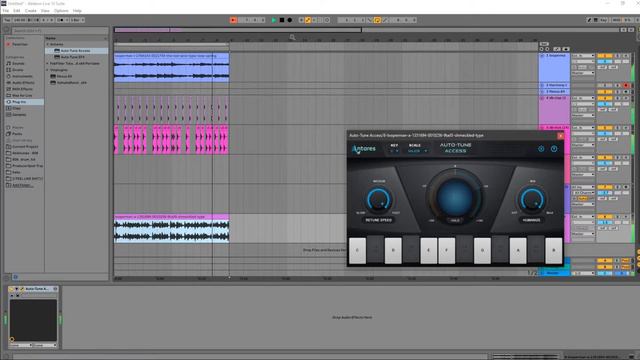
Task: Collapse the Antares plug-in folder
Action: pyautogui.click(x=48, y=44)
